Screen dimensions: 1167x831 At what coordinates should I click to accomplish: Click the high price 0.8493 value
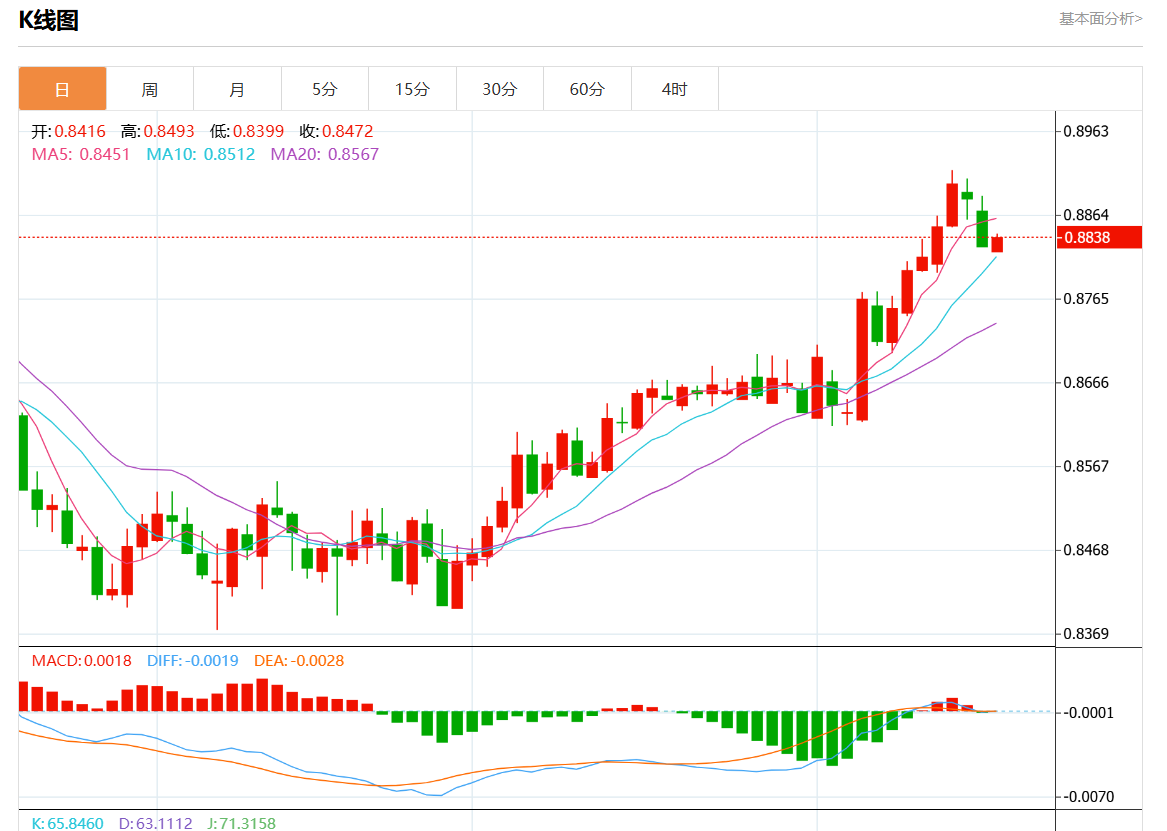pos(169,132)
